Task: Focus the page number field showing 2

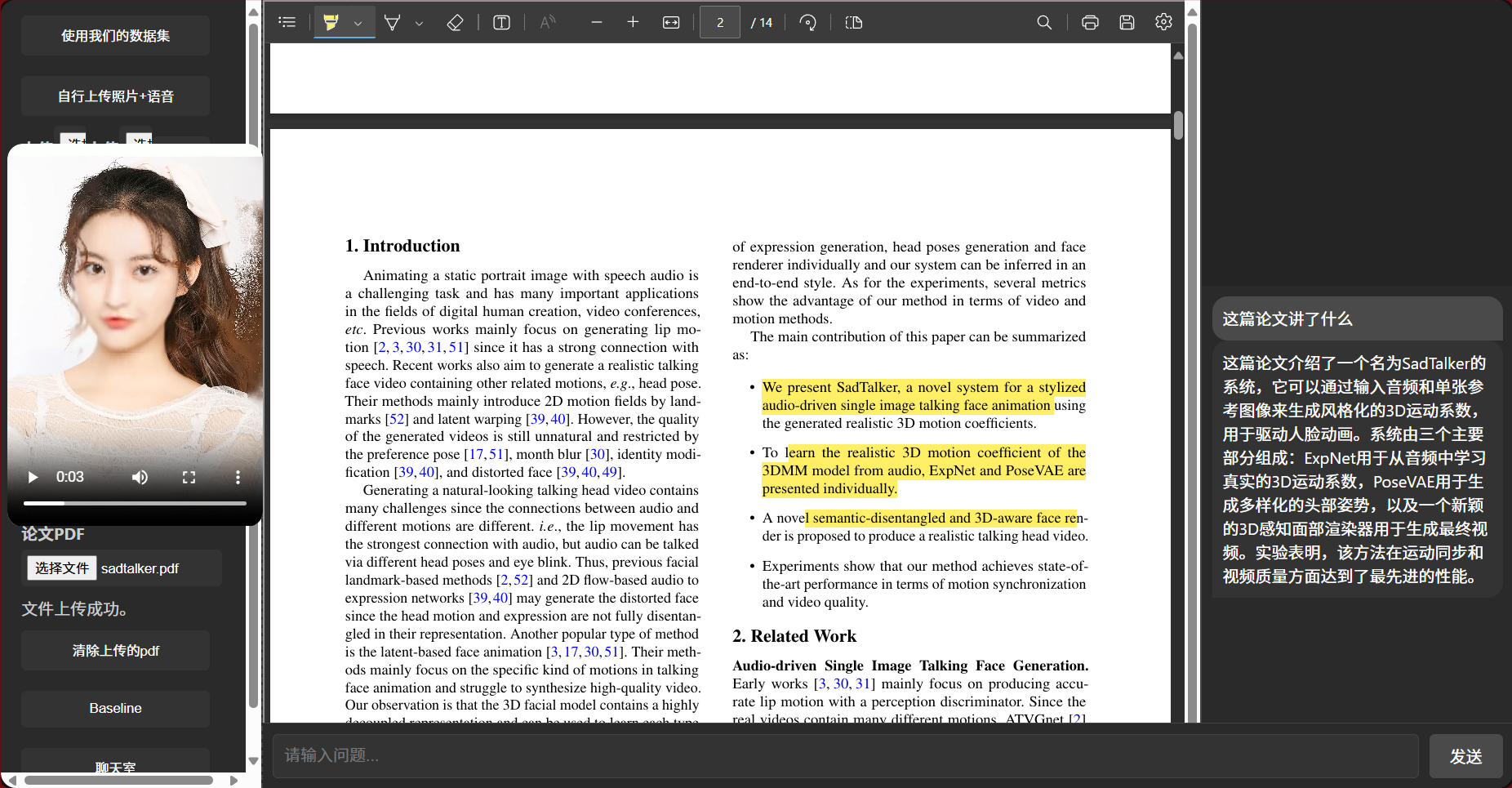Action: coord(720,23)
